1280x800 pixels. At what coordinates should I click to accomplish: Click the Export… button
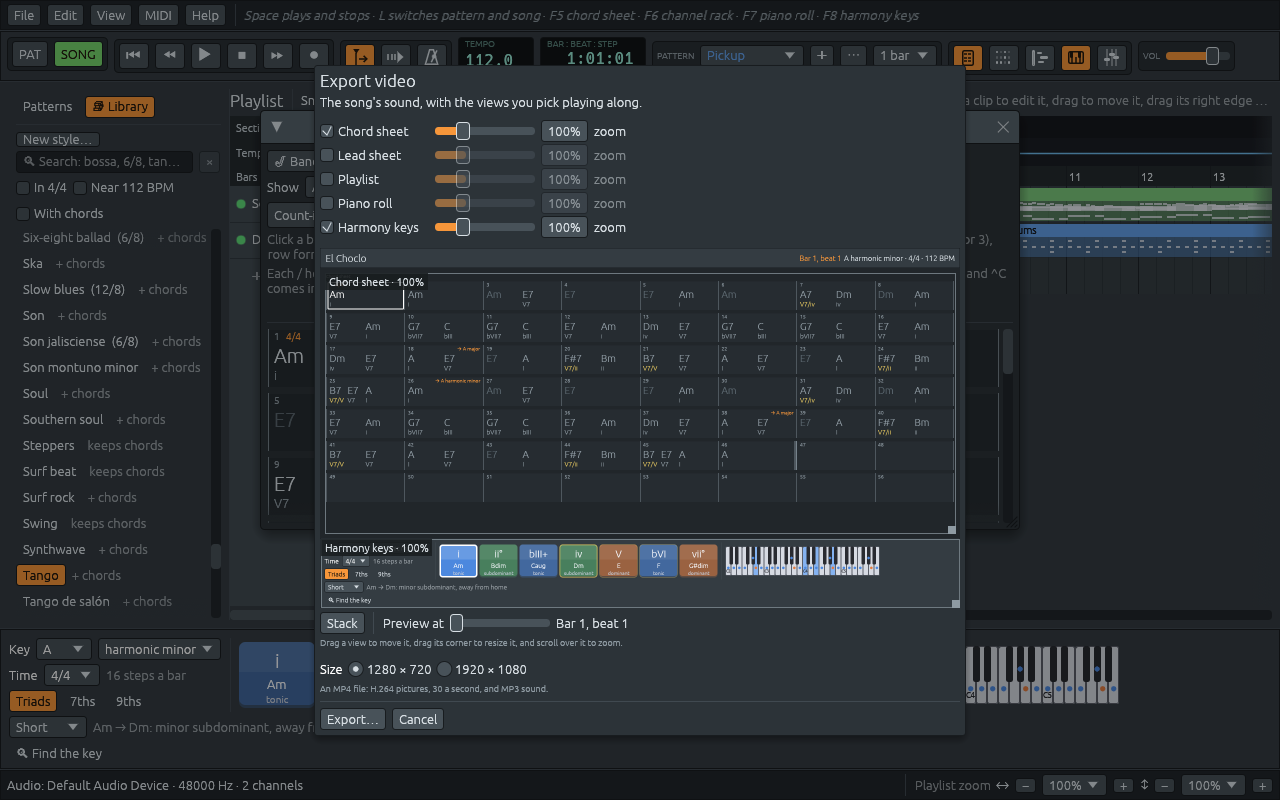(353, 719)
